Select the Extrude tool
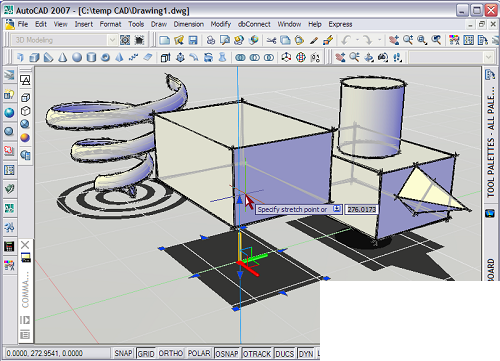 click(x=165, y=57)
